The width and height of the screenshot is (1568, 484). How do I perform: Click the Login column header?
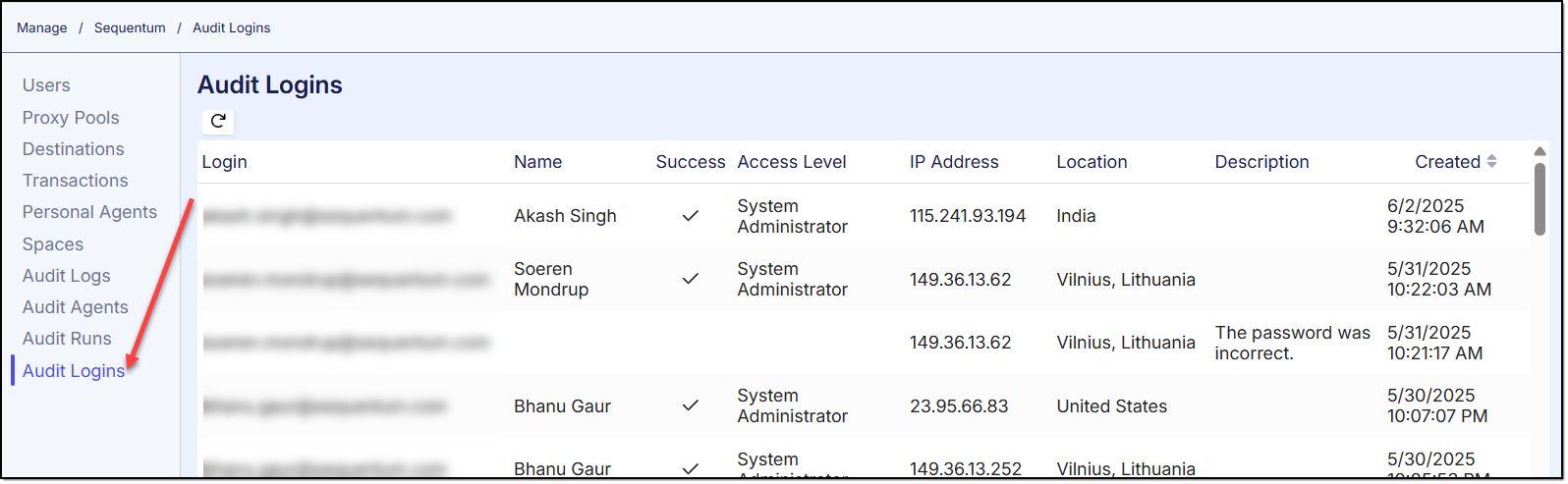[x=225, y=162]
